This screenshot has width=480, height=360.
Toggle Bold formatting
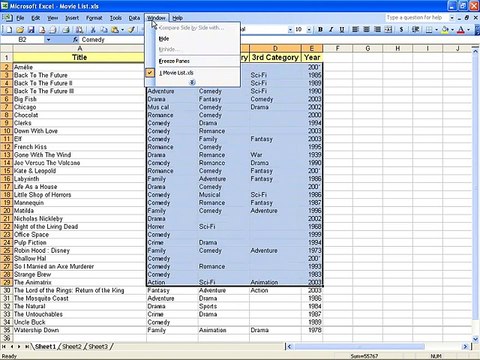[x=320, y=30]
